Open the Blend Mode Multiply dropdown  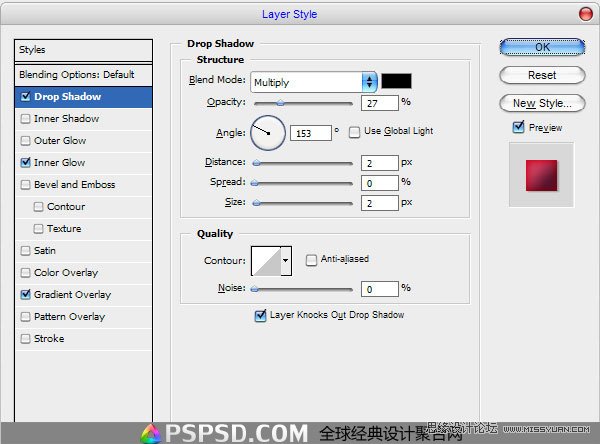click(314, 82)
